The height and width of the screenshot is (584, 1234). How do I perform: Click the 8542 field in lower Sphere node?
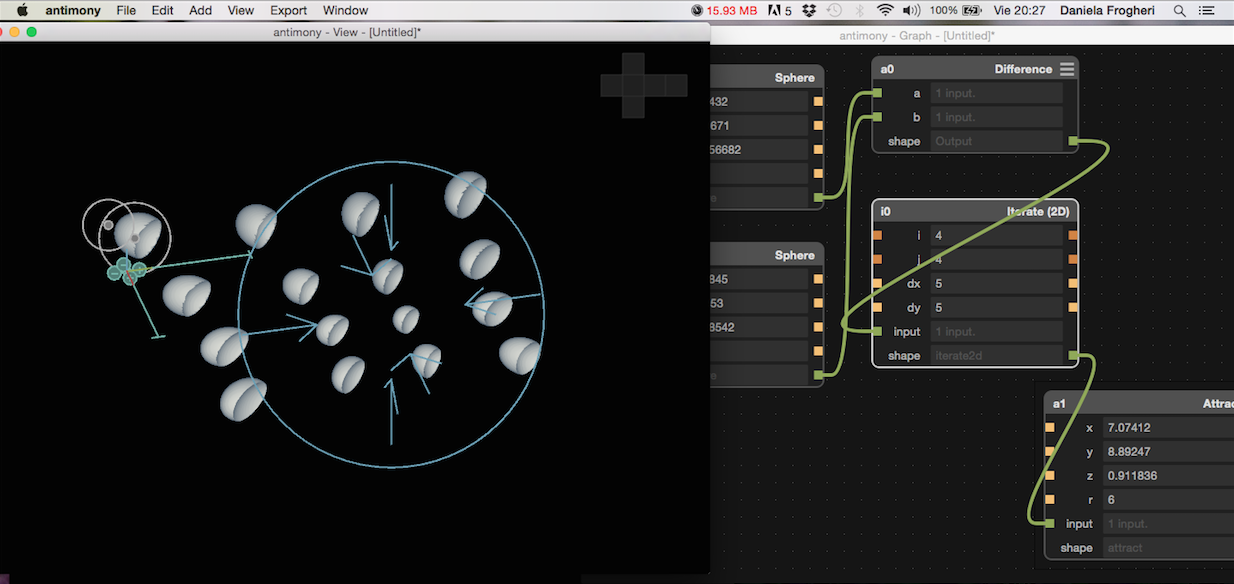coord(758,328)
